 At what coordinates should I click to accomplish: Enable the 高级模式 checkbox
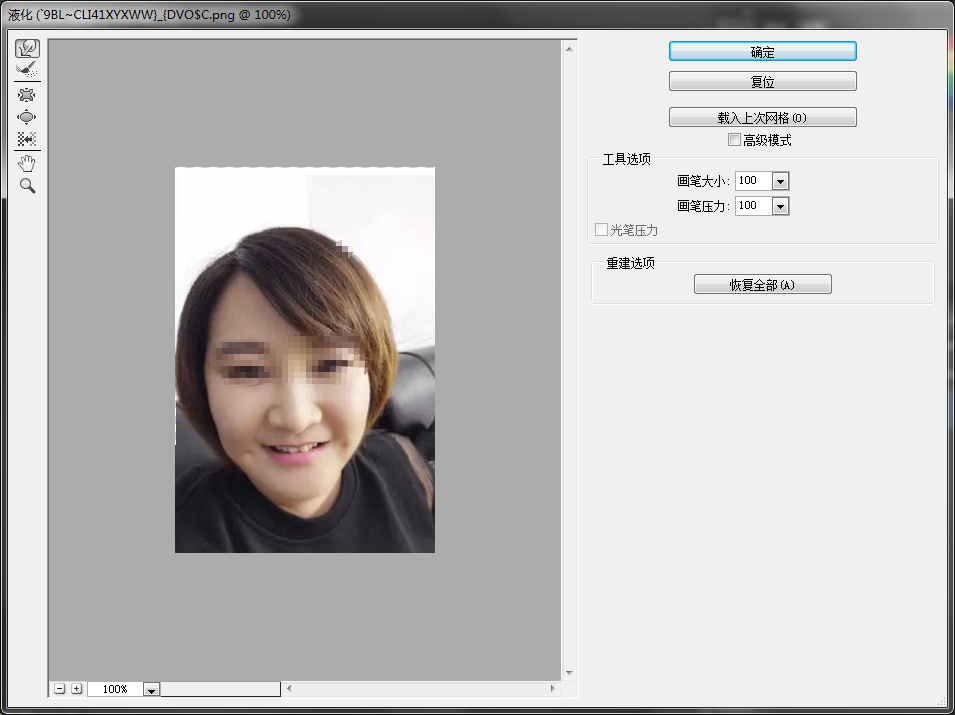[734, 140]
